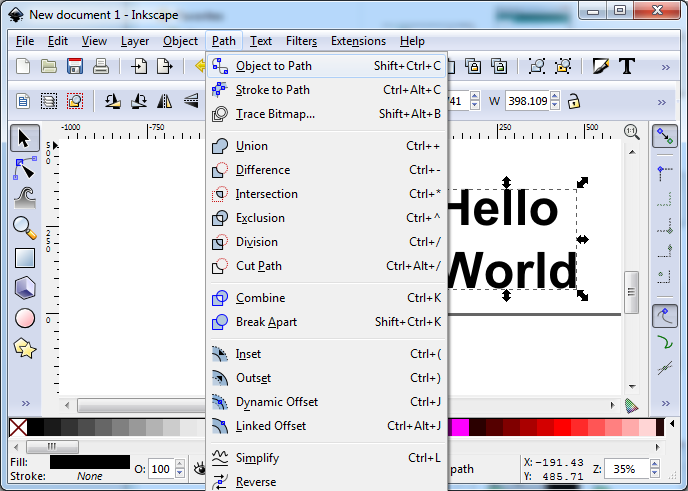
Task: Select the 3D Box tool
Action: (25, 288)
